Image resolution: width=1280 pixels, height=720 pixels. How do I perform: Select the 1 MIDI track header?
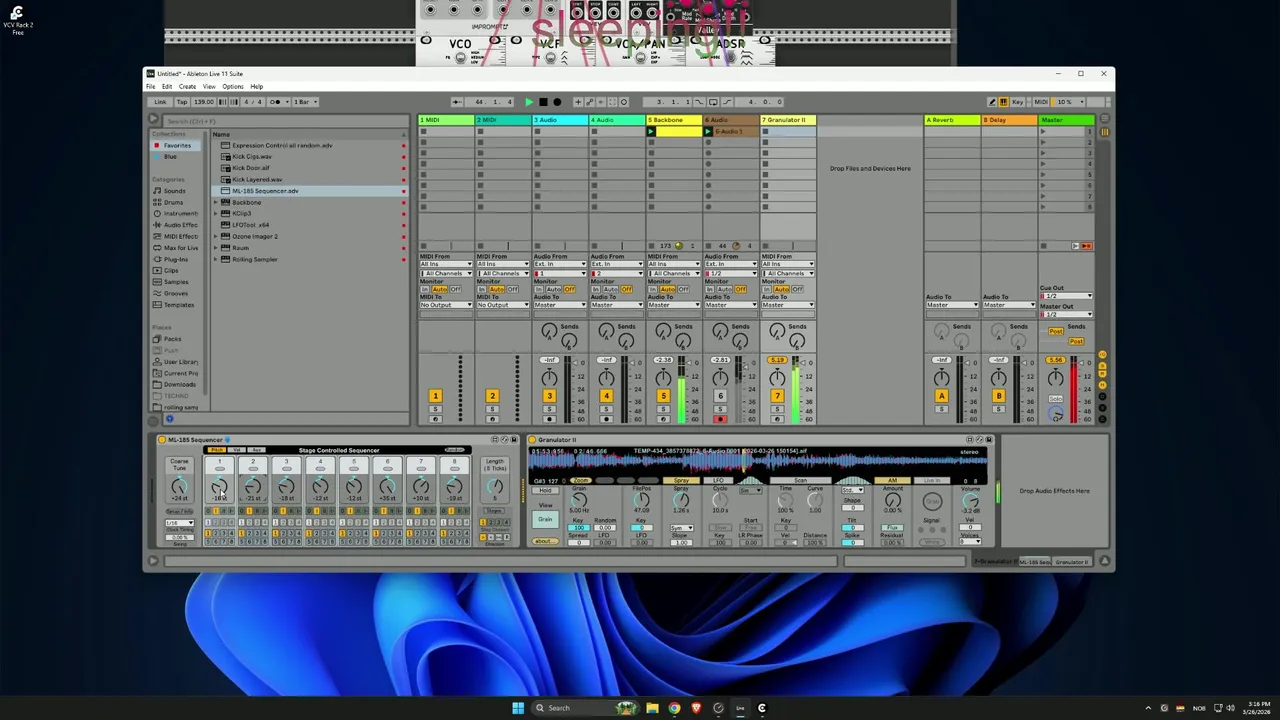pyautogui.click(x=446, y=120)
